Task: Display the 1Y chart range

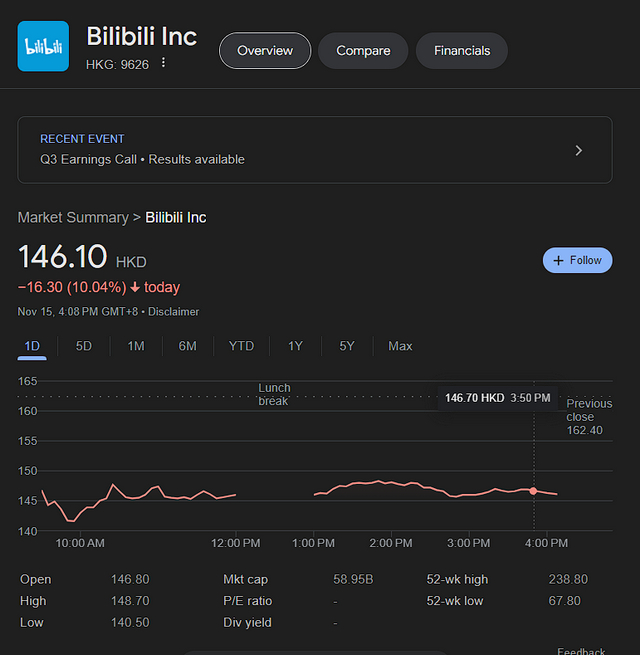Action: tap(295, 346)
